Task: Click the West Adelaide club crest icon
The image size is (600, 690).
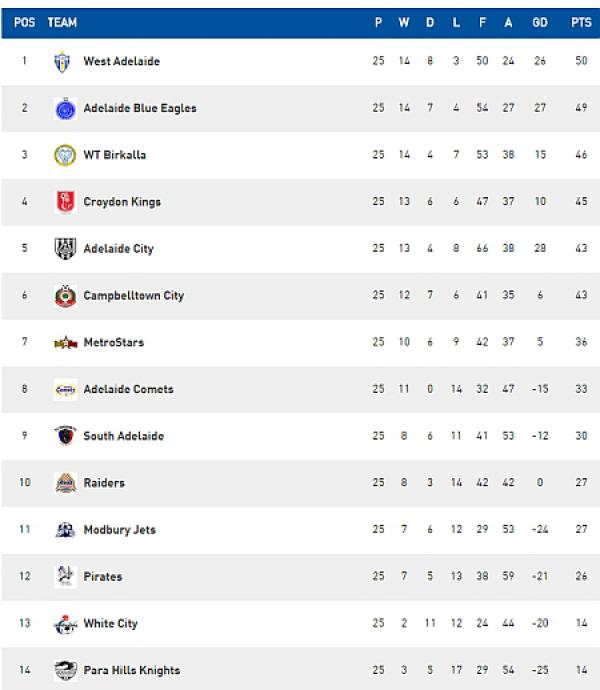Action: tap(63, 62)
